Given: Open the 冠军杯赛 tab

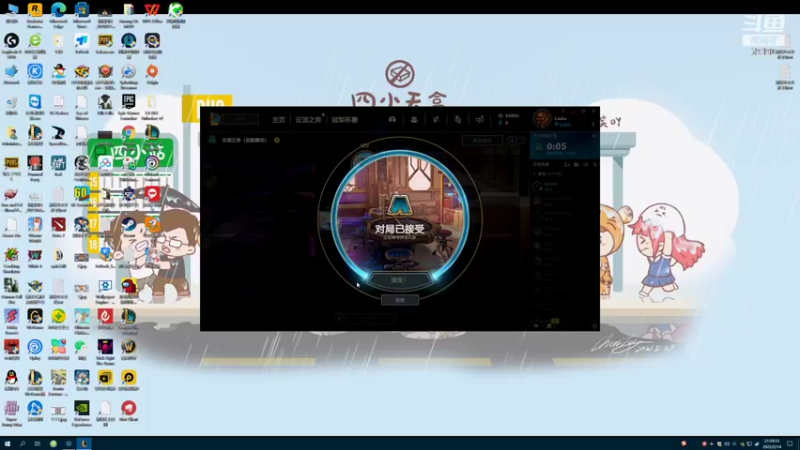Looking at the screenshot, I should (344, 120).
